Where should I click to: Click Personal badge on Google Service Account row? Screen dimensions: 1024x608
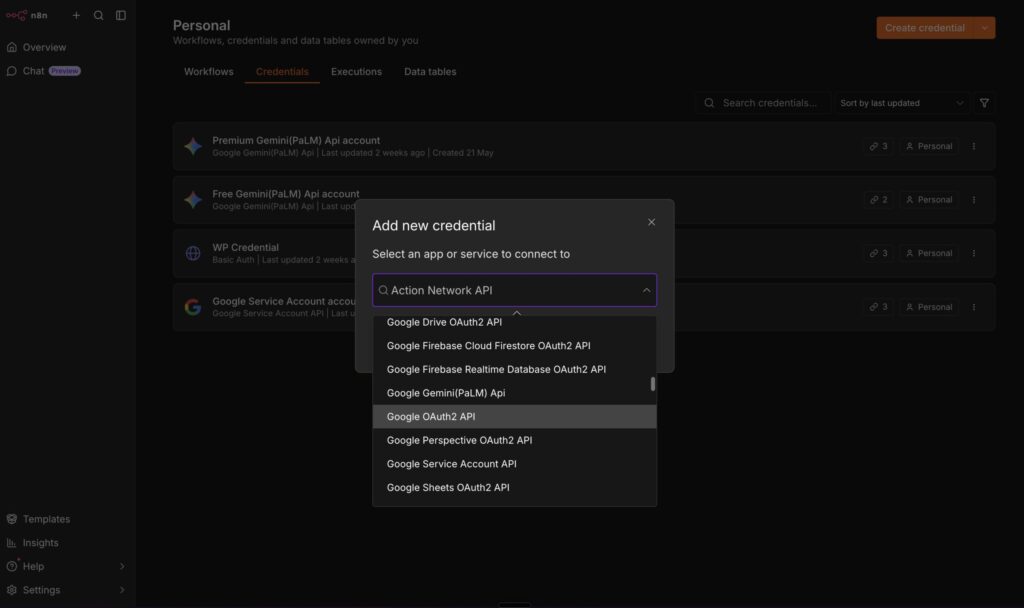929,307
